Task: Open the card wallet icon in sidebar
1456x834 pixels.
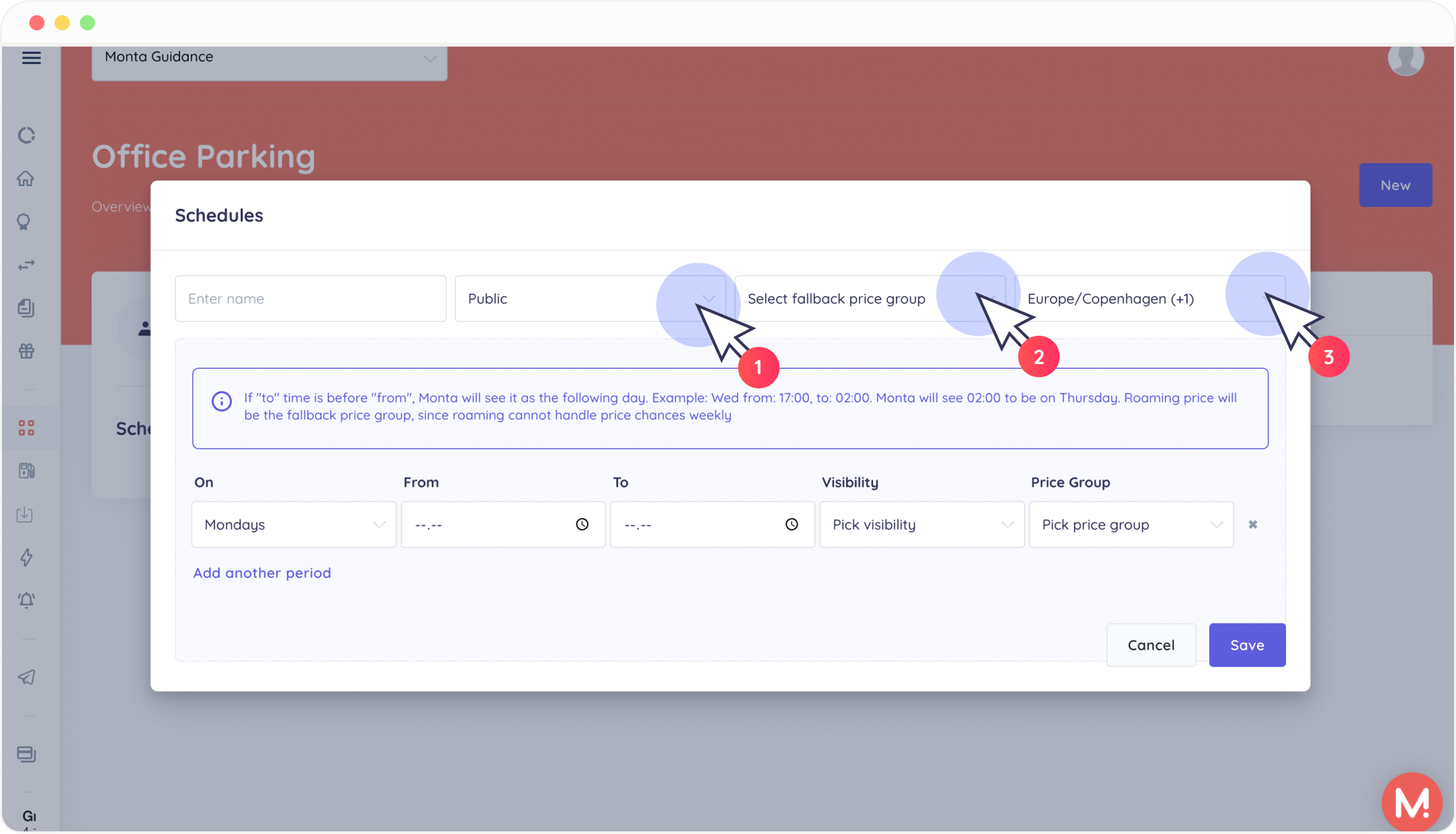Action: click(26, 754)
